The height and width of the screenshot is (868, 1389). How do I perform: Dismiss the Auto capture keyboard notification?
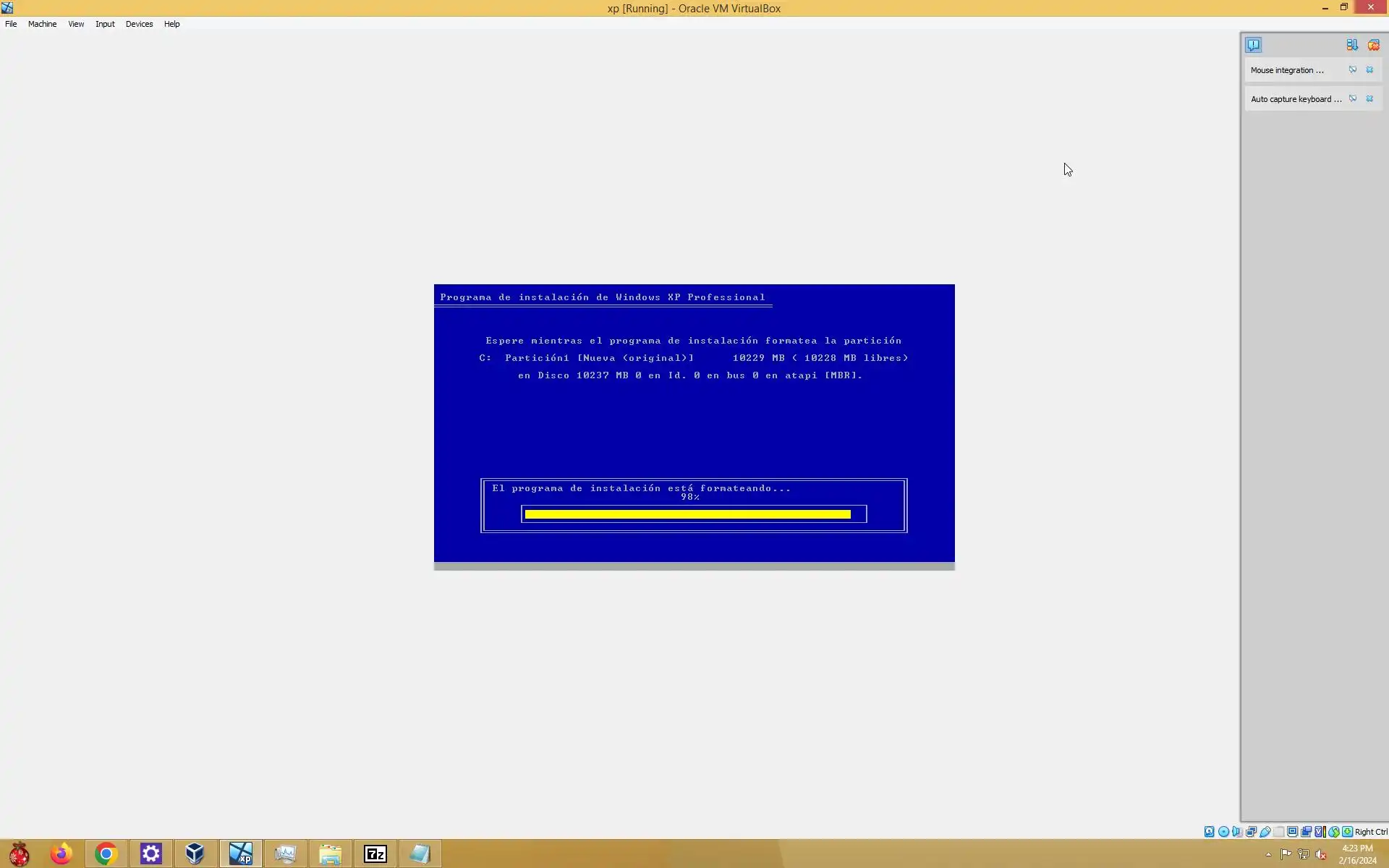point(1369,99)
